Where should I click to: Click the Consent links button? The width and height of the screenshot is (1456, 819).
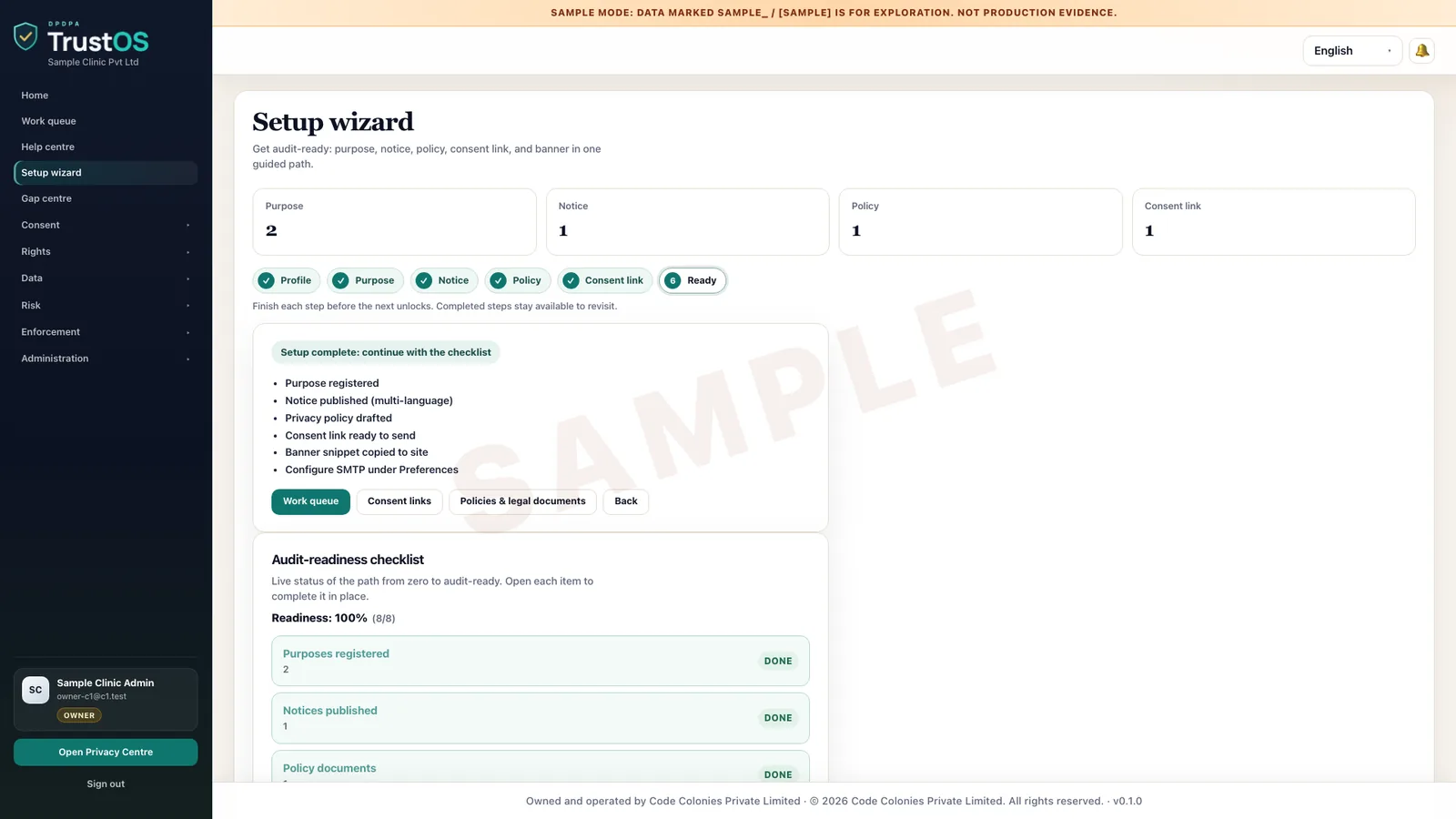click(399, 501)
